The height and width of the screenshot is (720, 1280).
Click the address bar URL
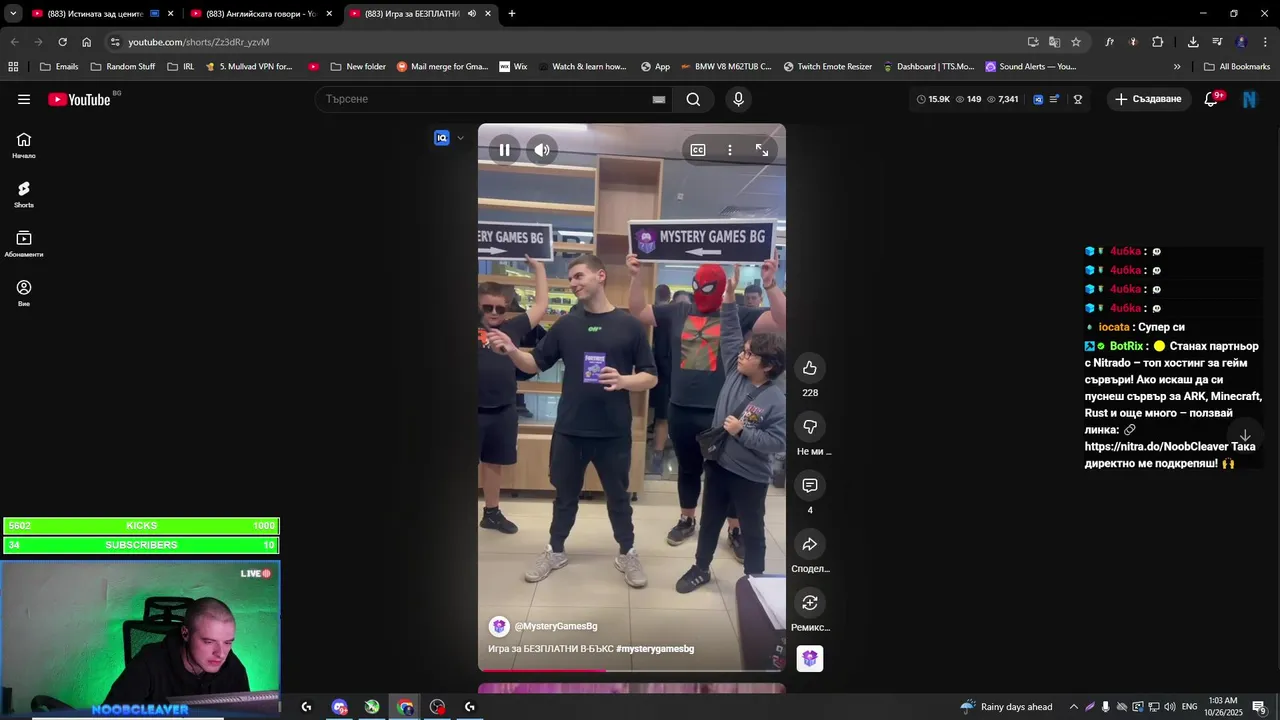tap(199, 42)
